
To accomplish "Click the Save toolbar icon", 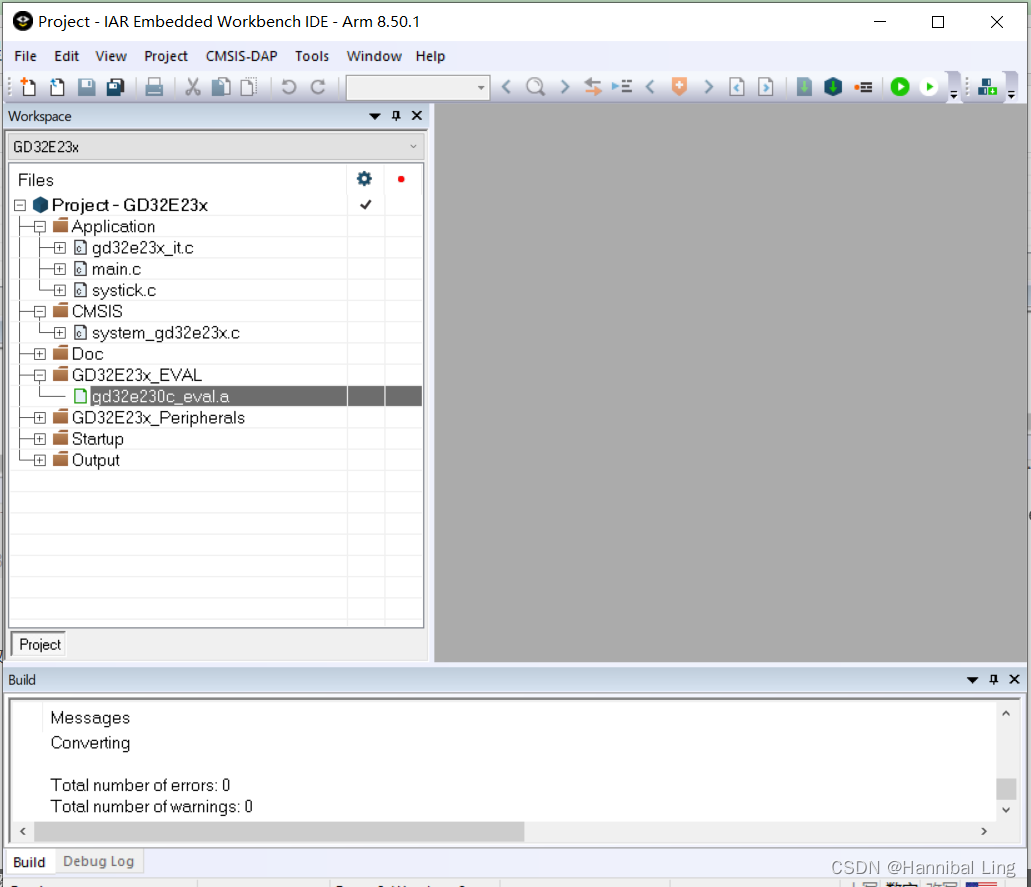I will (87, 87).
